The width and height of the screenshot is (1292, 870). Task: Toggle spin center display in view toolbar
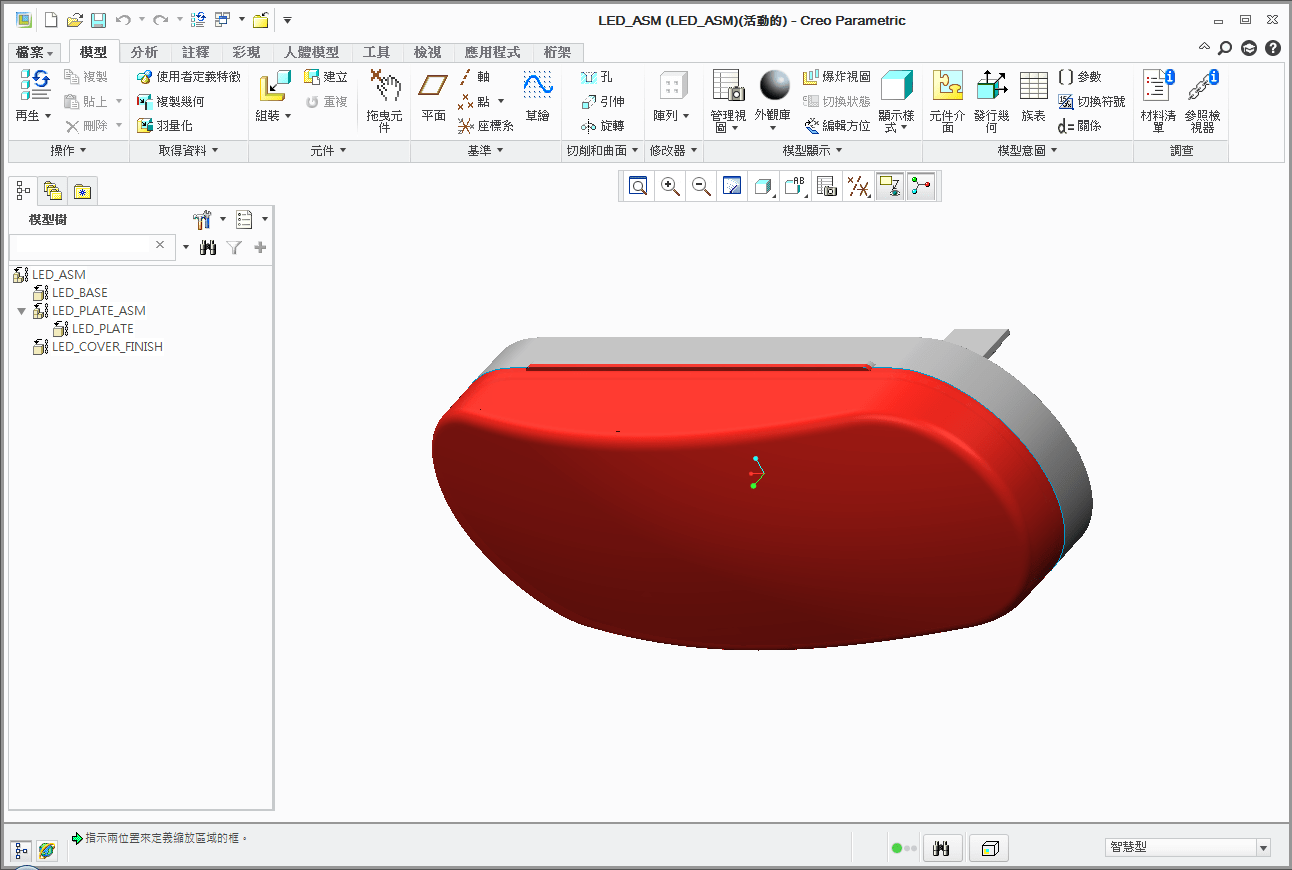(x=921, y=186)
